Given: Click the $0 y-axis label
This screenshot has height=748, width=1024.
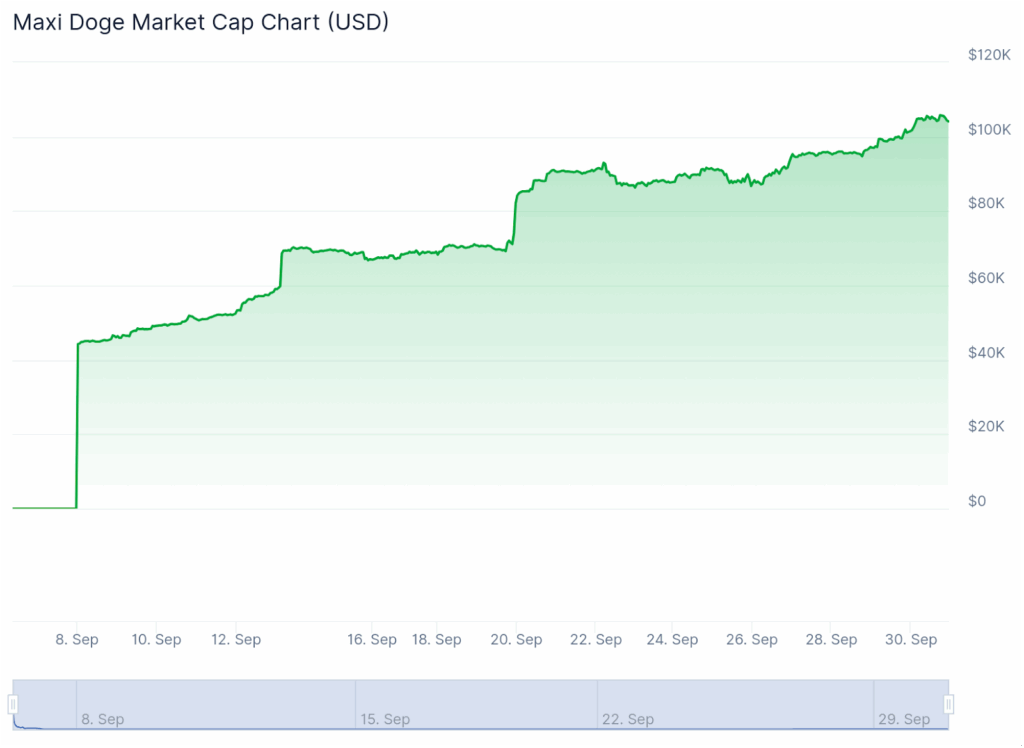Looking at the screenshot, I should [977, 501].
